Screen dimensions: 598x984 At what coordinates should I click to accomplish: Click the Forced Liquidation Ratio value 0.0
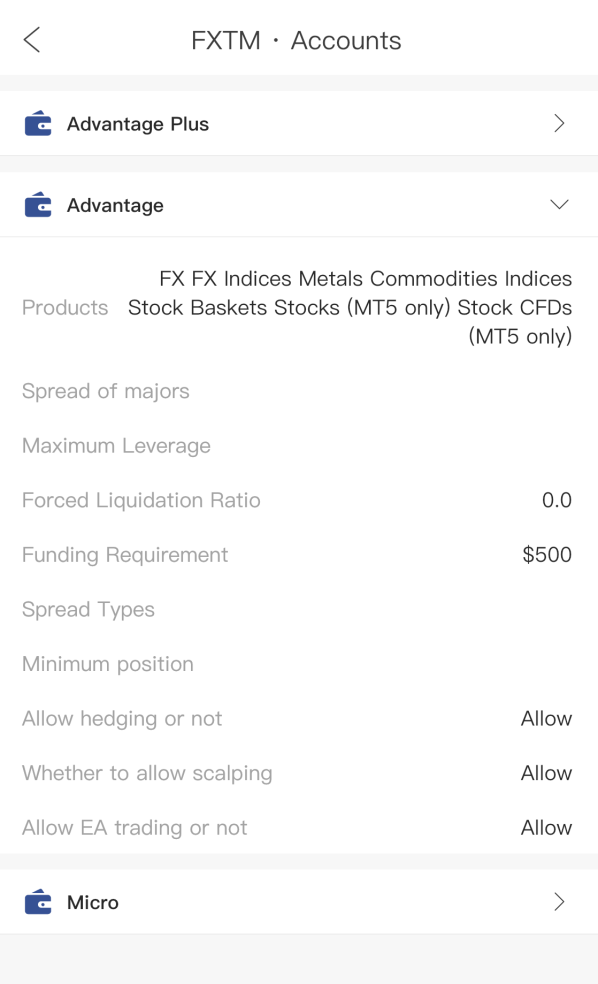click(557, 500)
